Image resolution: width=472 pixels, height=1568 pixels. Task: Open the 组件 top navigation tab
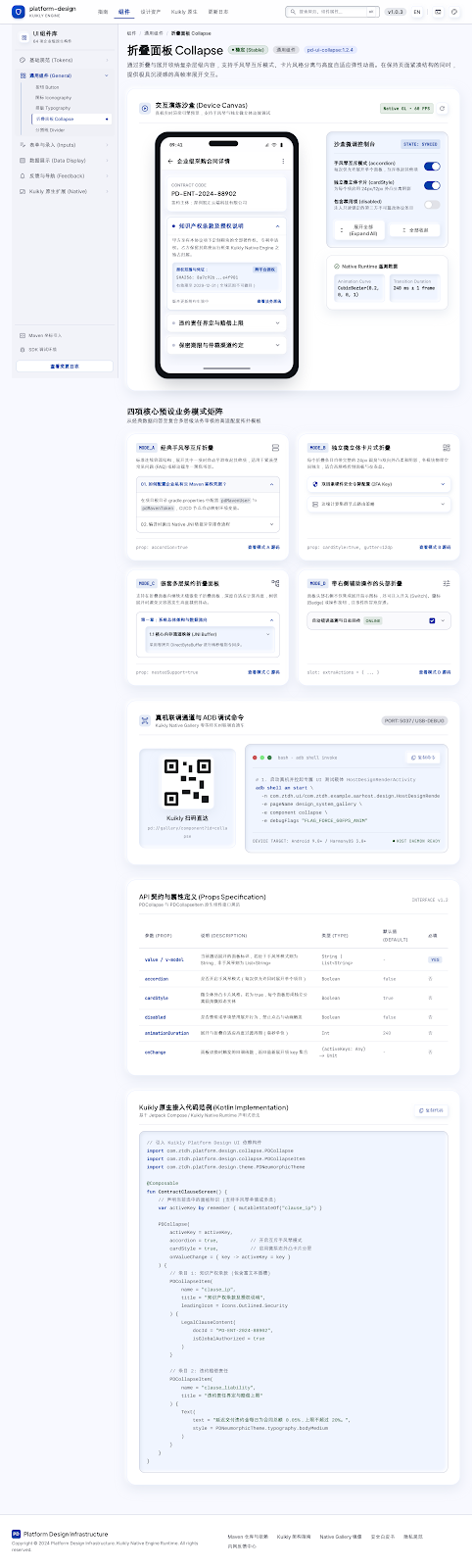(123, 12)
